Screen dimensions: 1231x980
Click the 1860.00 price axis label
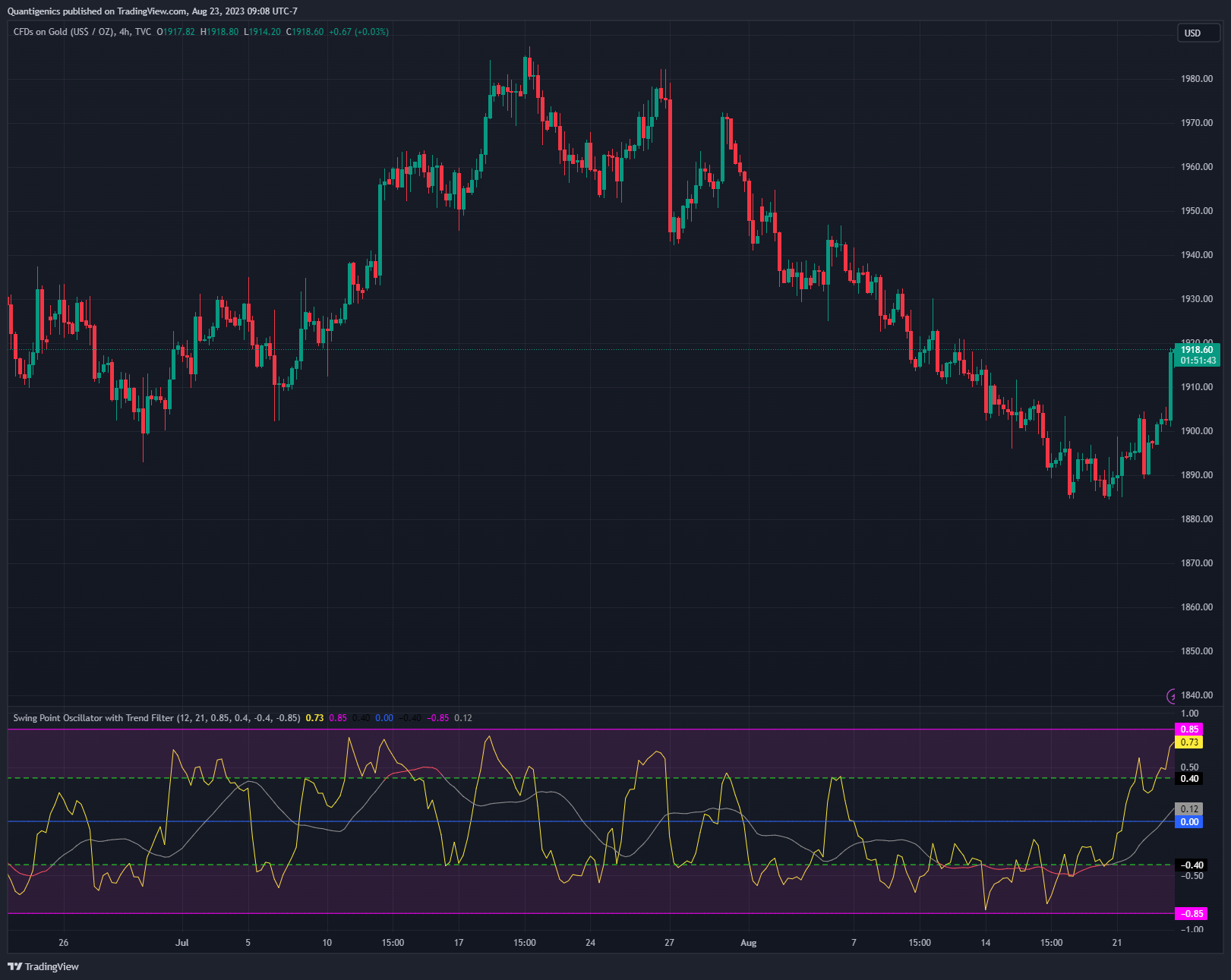pyautogui.click(x=1197, y=607)
